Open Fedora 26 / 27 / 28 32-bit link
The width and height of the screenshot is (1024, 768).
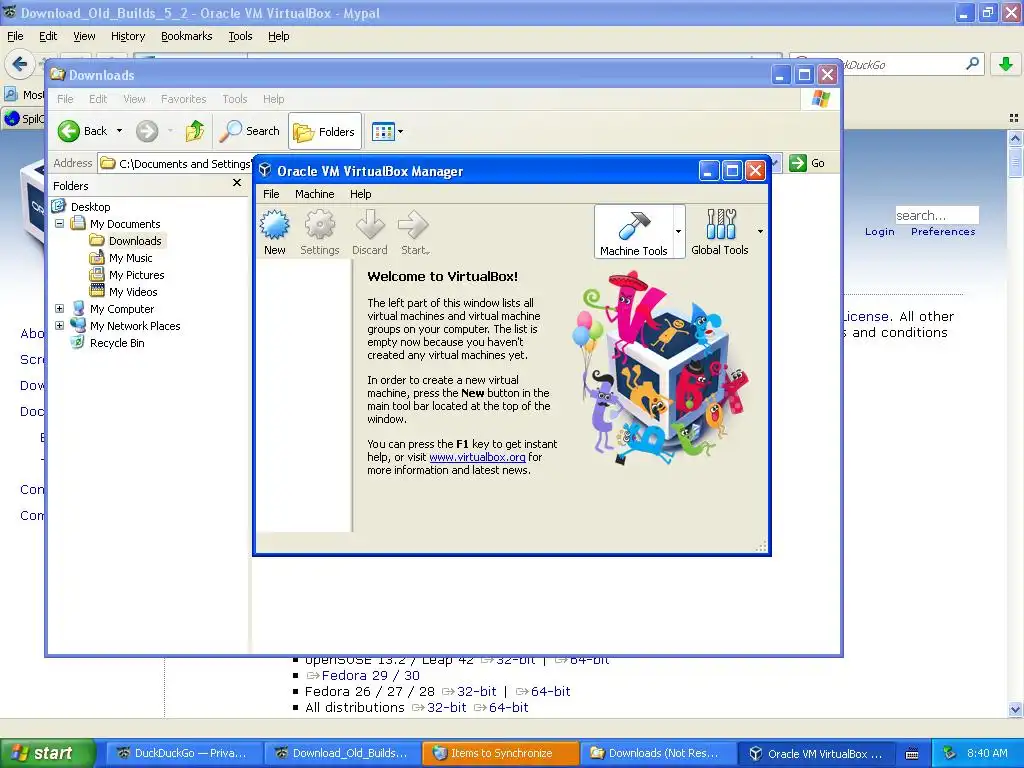pos(477,691)
